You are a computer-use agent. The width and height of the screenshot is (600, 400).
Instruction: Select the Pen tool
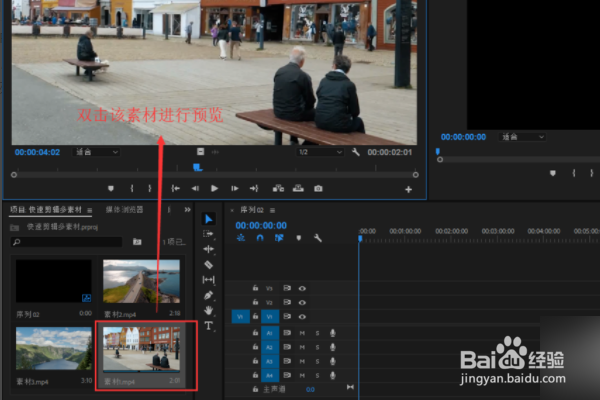point(209,295)
